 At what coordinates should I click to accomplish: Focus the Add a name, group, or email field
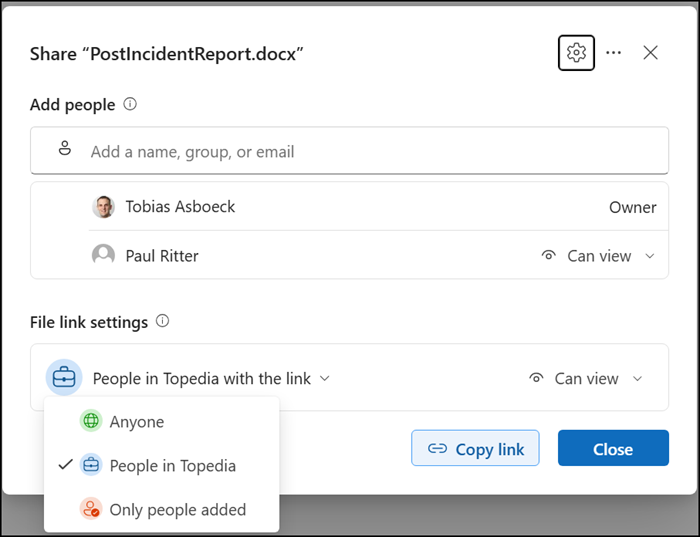click(349, 151)
